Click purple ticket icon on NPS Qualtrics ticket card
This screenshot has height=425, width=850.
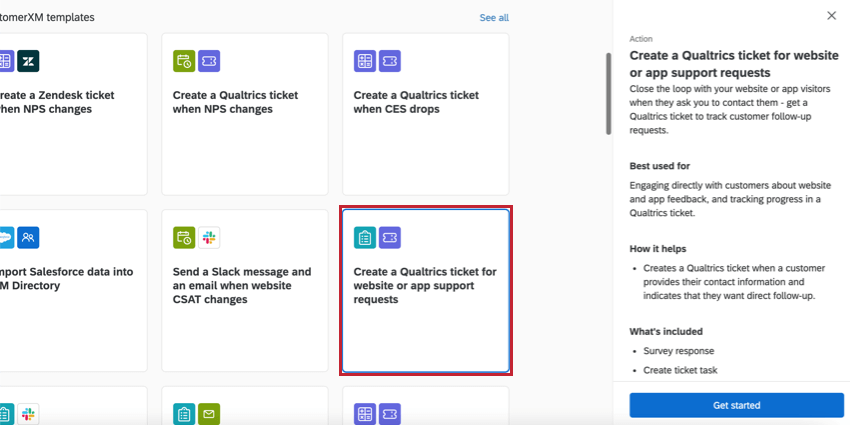click(x=209, y=61)
